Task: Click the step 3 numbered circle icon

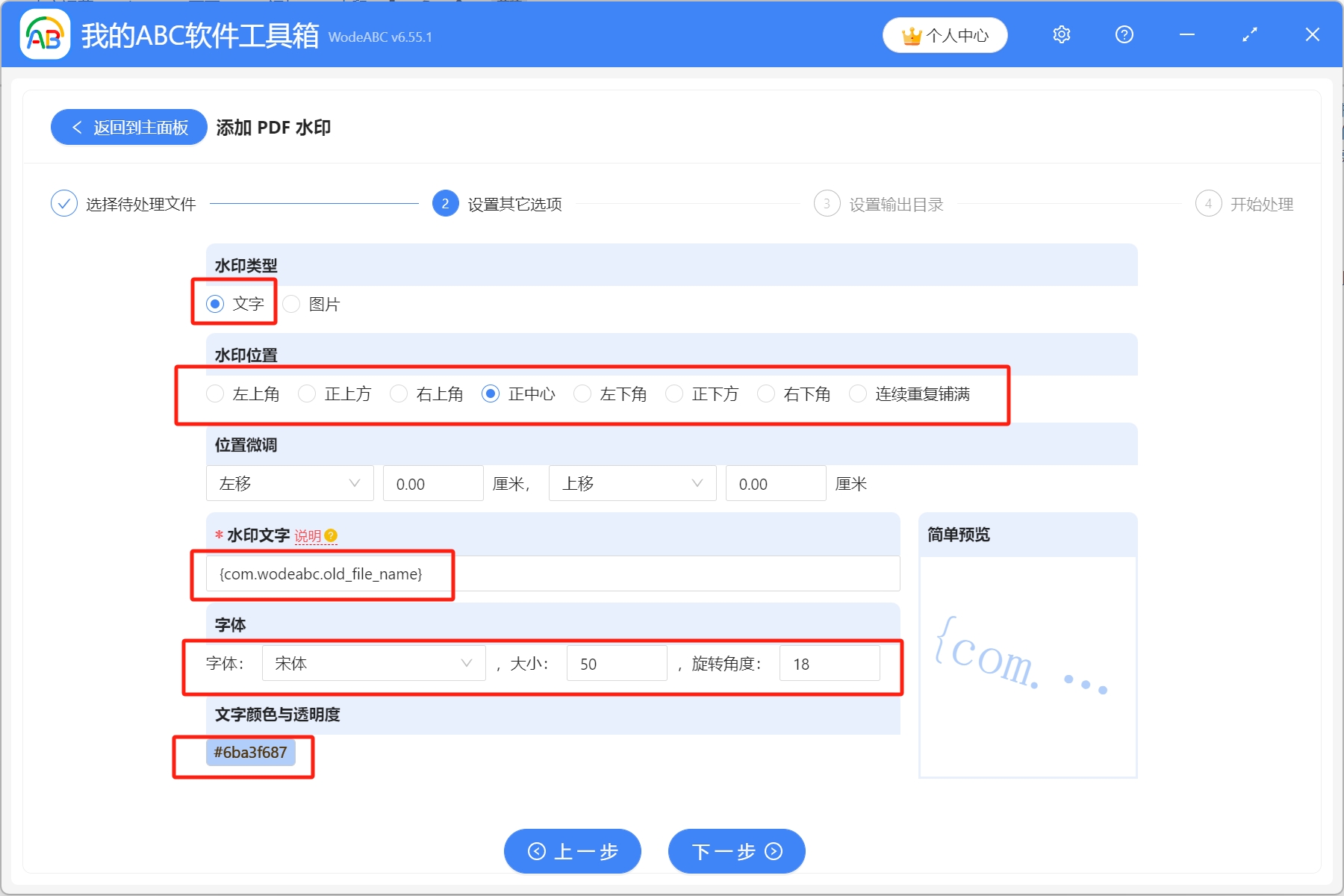Action: (827, 204)
